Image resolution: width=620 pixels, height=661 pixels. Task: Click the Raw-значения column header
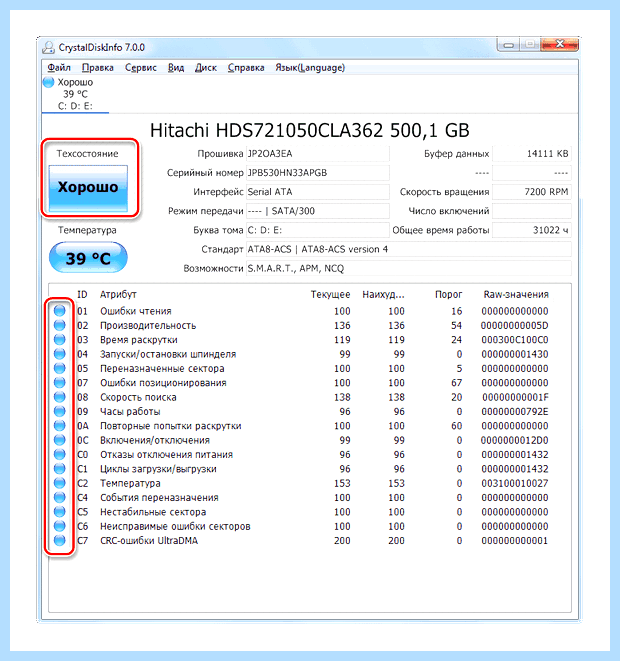pos(516,294)
